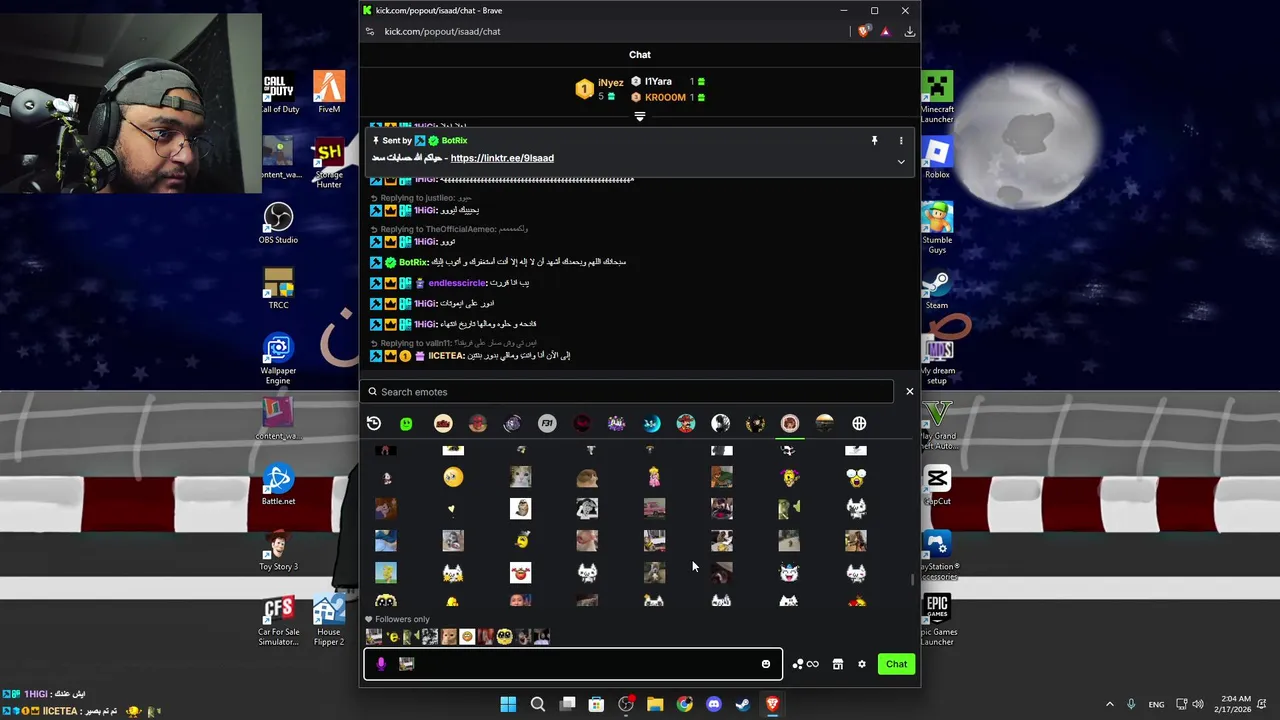The height and width of the screenshot is (720, 1280).
Task: Open Discord from the taskbar
Action: [714, 704]
